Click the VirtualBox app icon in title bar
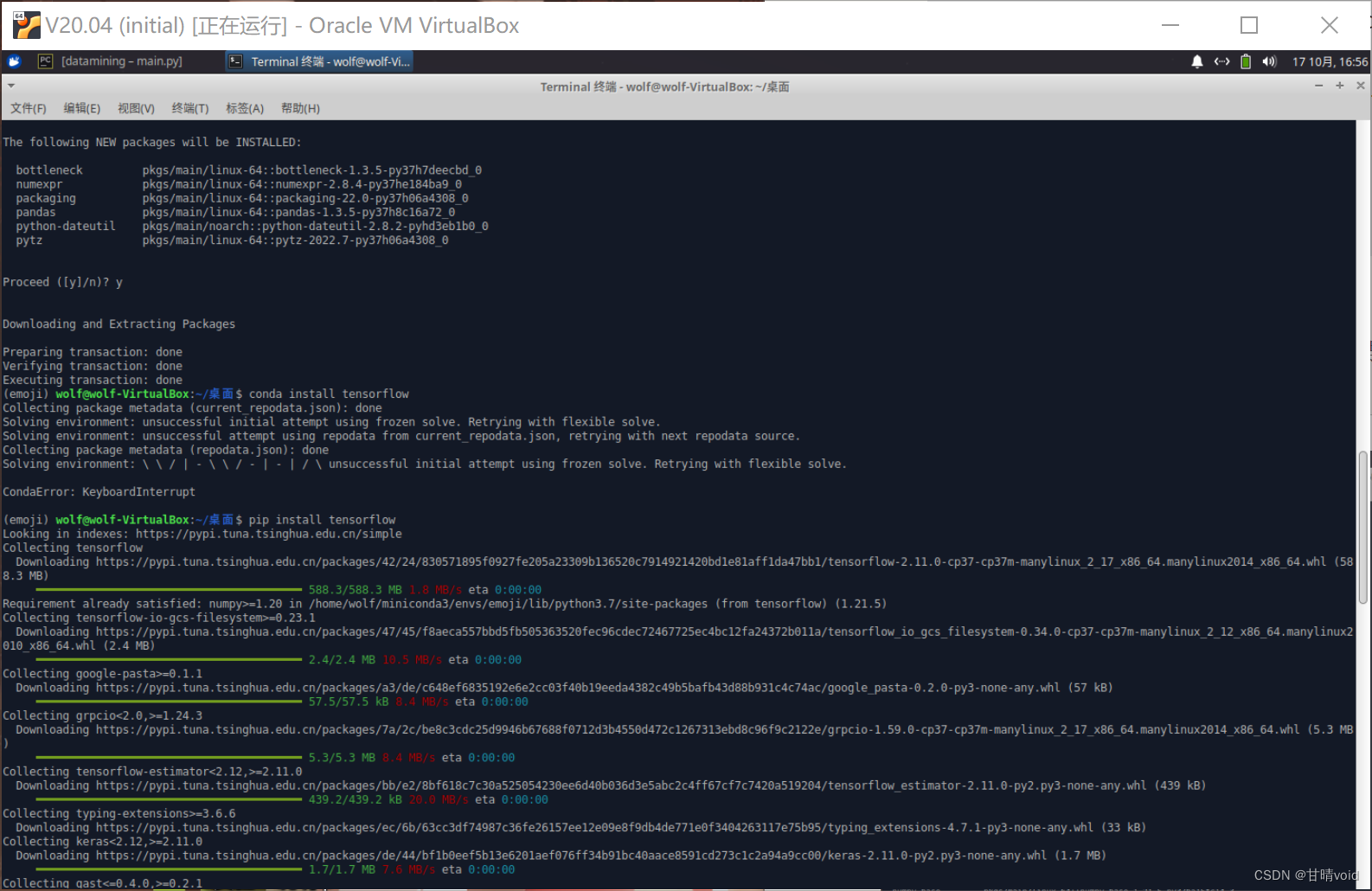Image resolution: width=1372 pixels, height=891 pixels. pyautogui.click(x=27, y=25)
